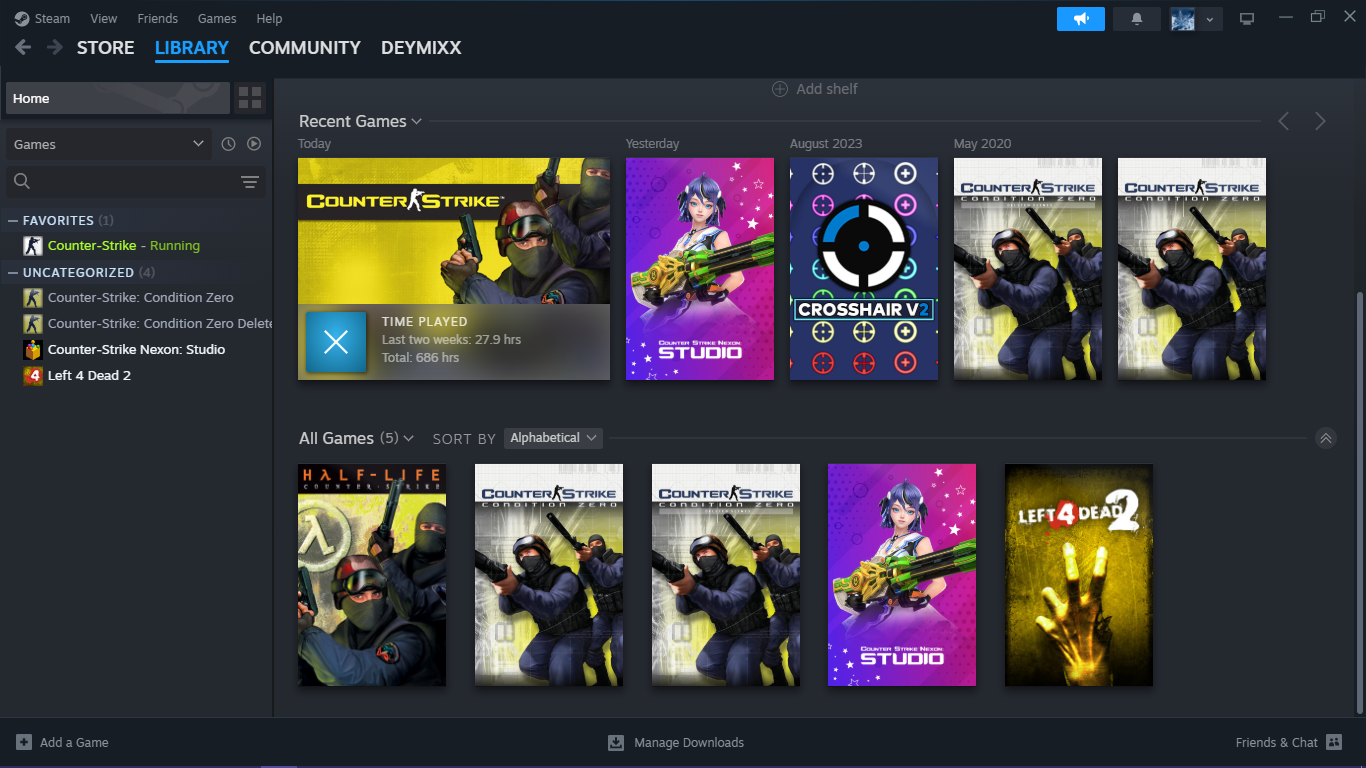Click the ready-to-play filter icon
Viewport: 1366px width, 768px height.
(254, 144)
